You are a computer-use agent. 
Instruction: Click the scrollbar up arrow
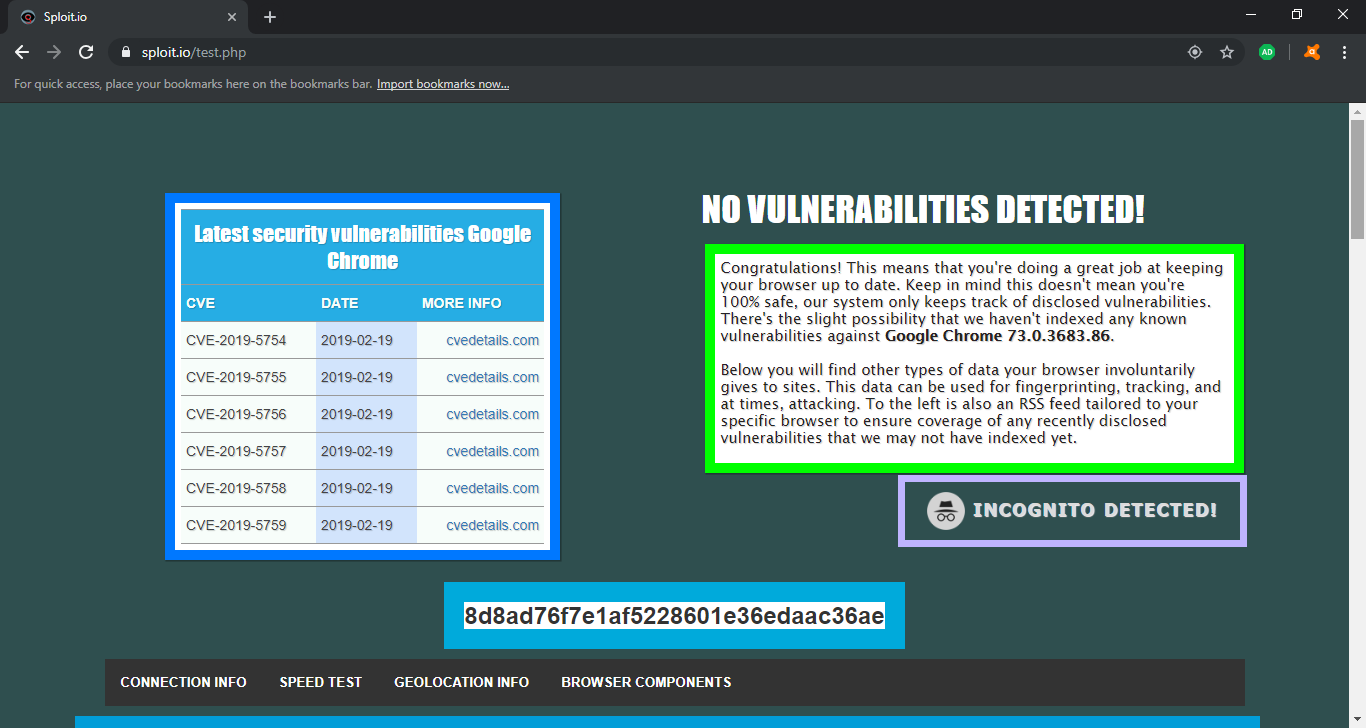pos(1357,111)
